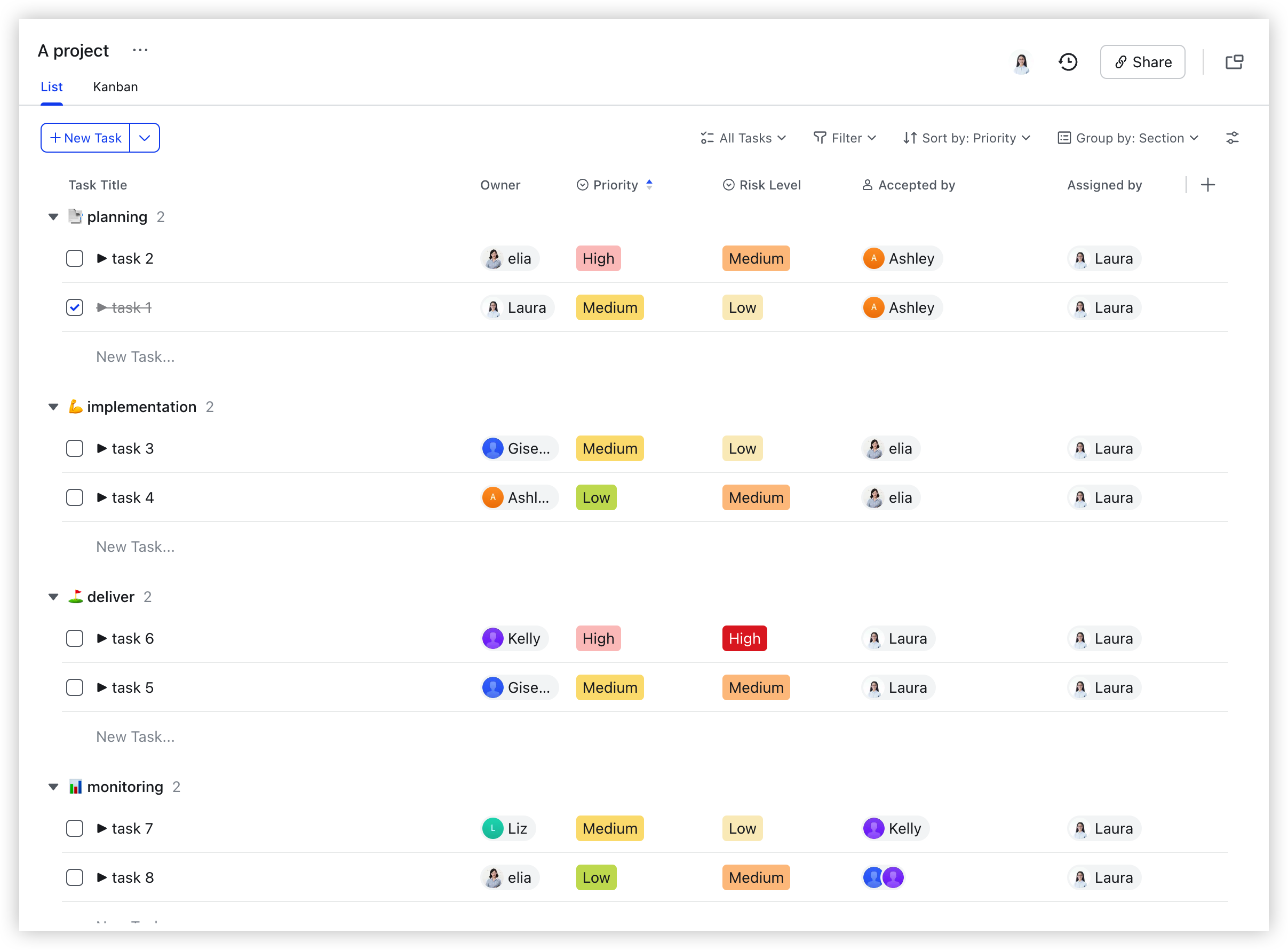
Task: Switch to the Kanban tab
Action: (x=115, y=87)
